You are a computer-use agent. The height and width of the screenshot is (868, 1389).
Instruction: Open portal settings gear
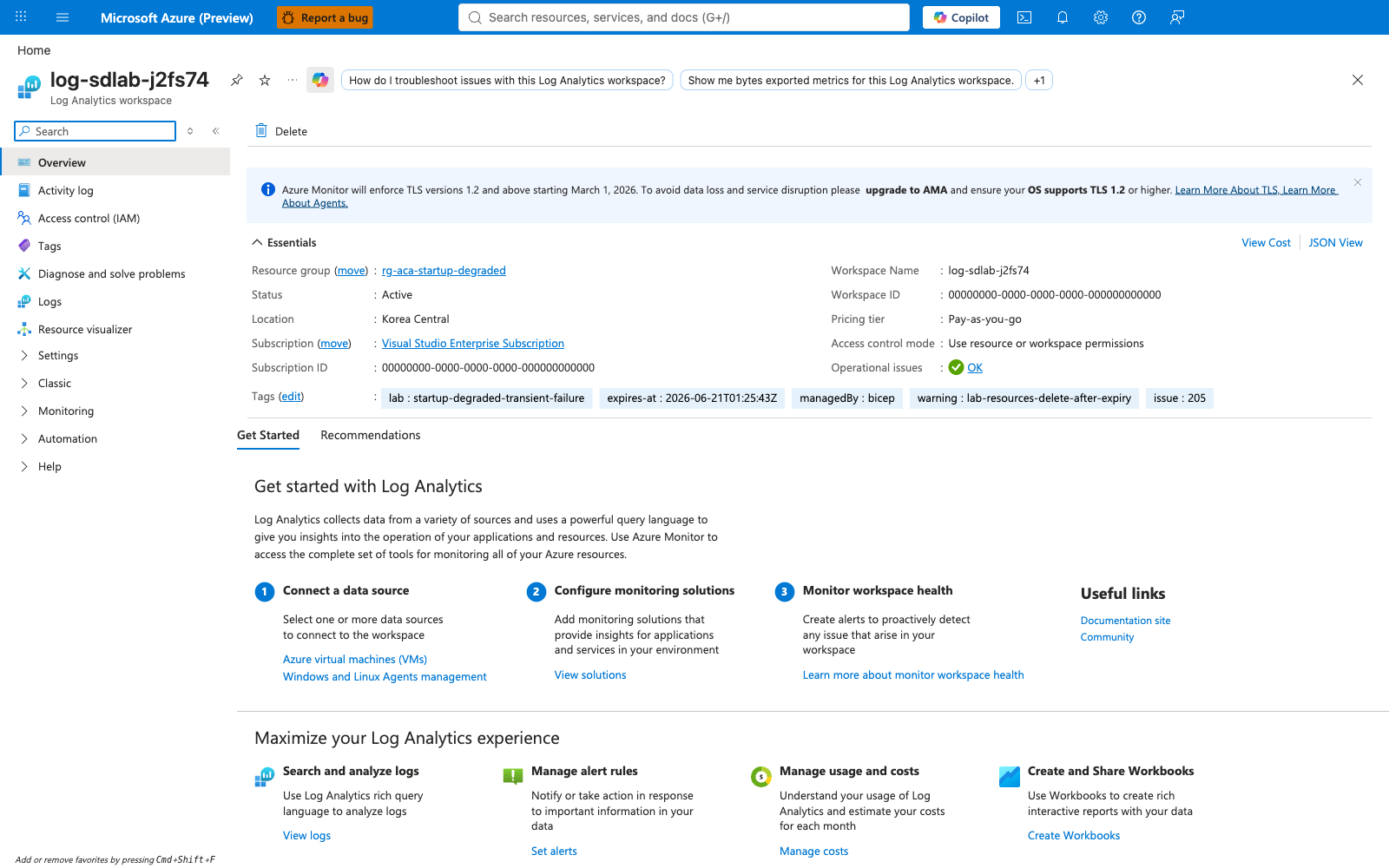point(1101,17)
